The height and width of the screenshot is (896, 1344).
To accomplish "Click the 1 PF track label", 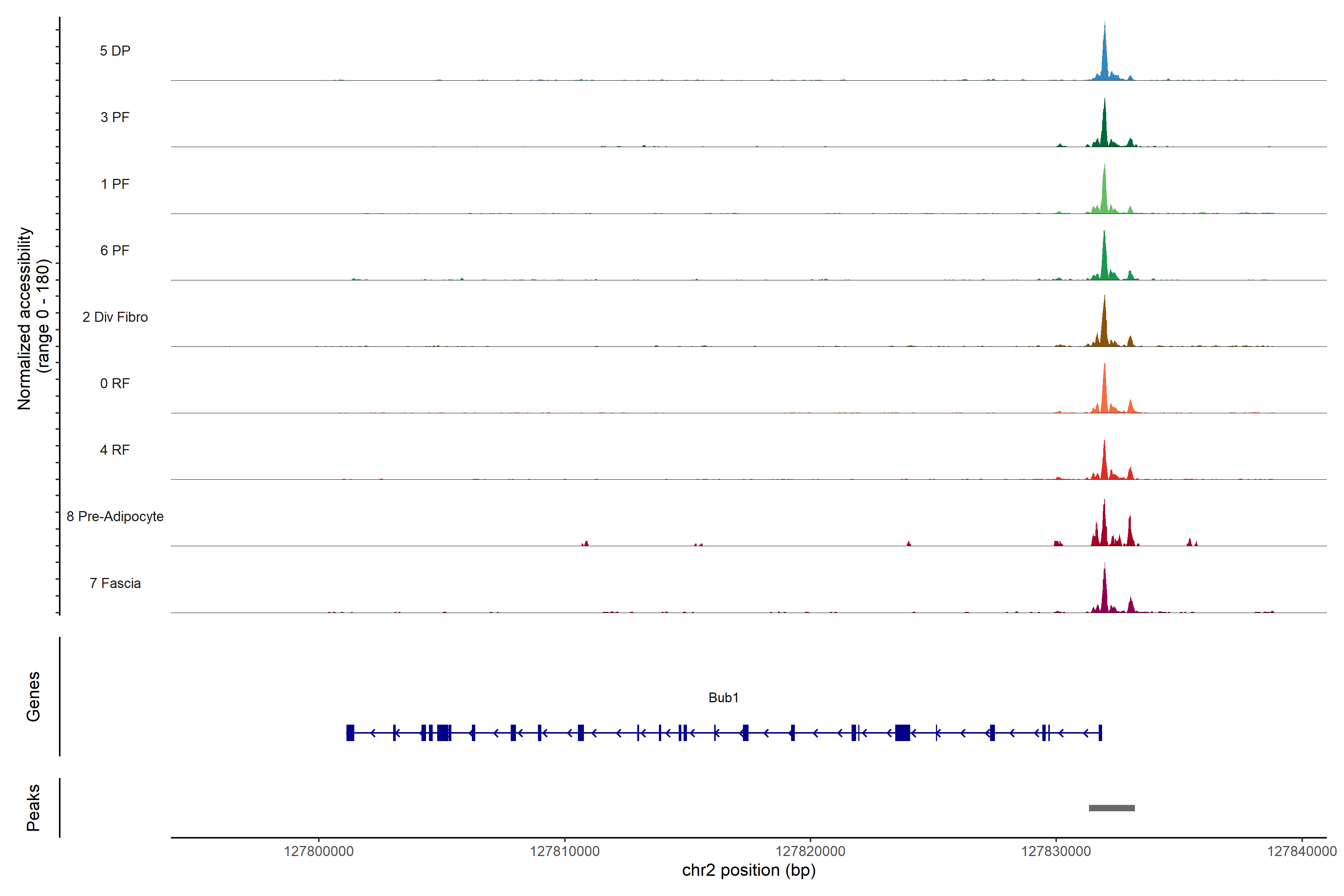I will click(x=115, y=184).
